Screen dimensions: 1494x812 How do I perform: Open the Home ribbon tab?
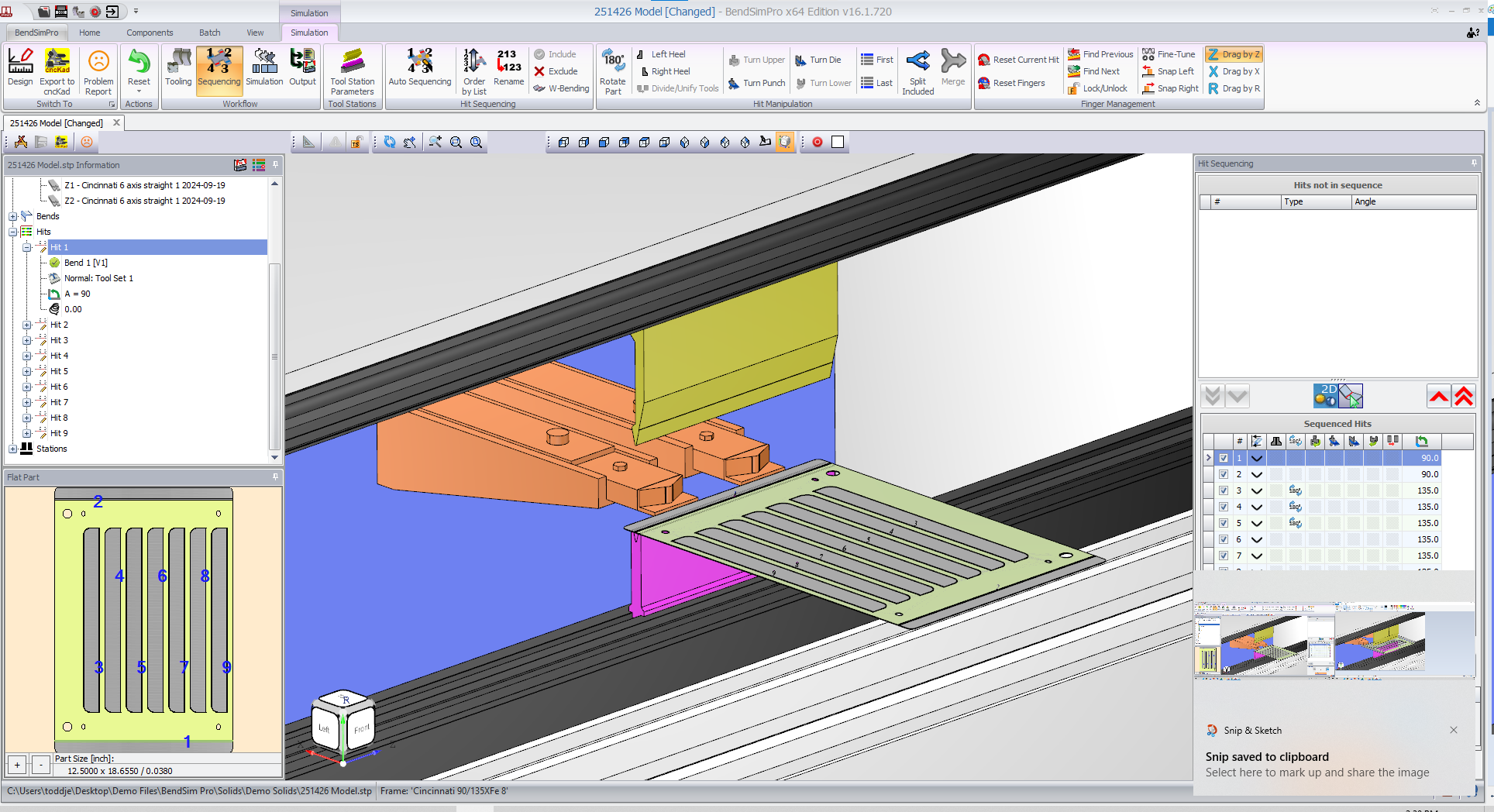point(89,33)
